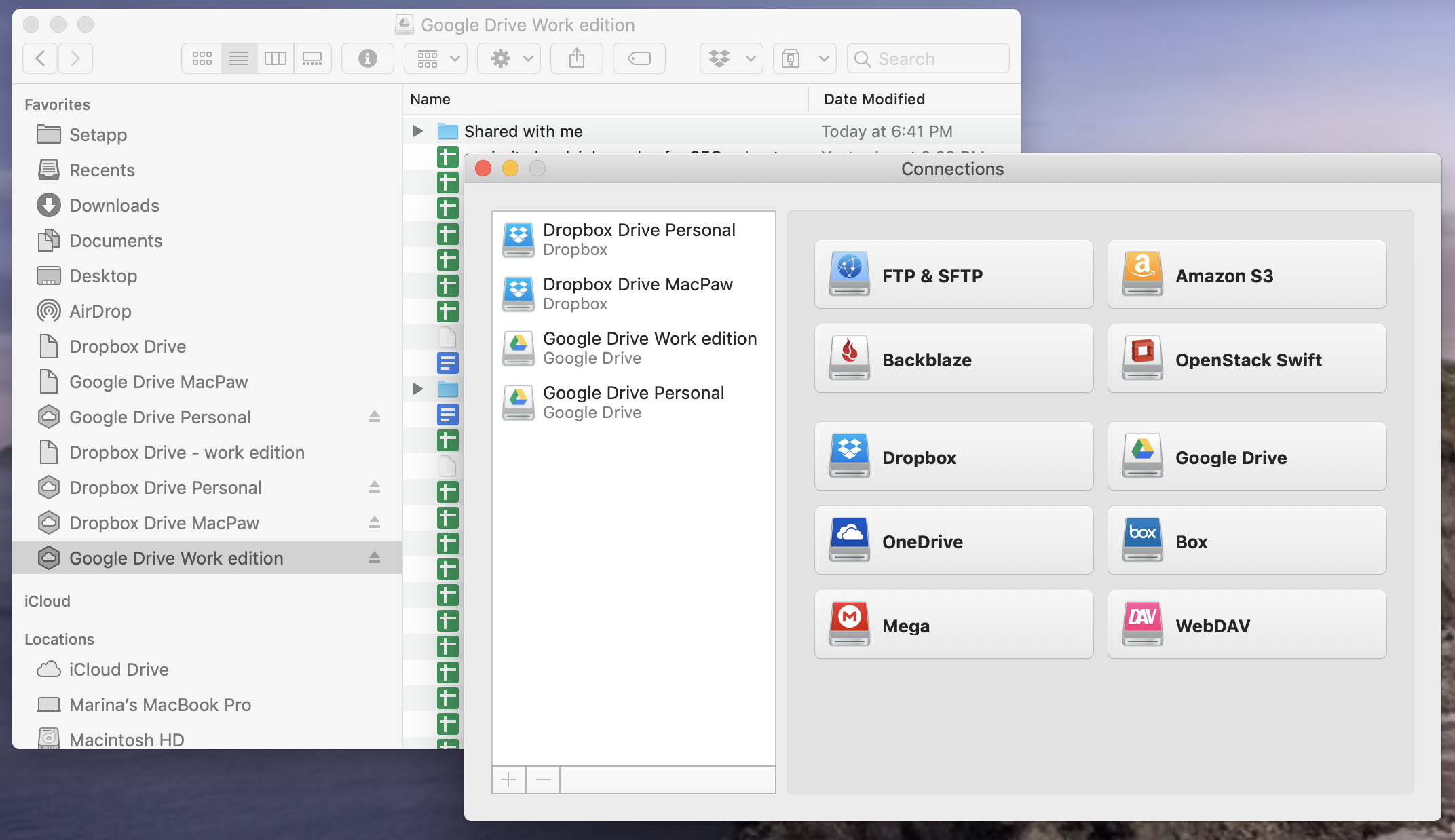Sort by Name column header
Image resolution: width=1455 pixels, height=840 pixels.
pyautogui.click(x=605, y=99)
